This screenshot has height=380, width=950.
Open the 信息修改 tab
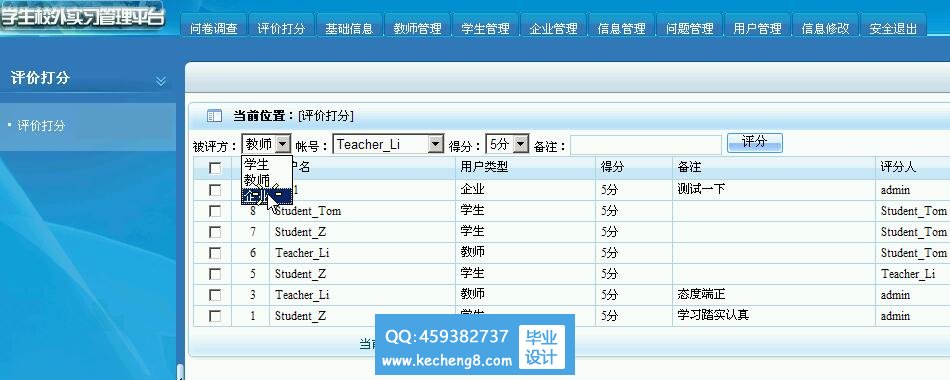coord(825,27)
